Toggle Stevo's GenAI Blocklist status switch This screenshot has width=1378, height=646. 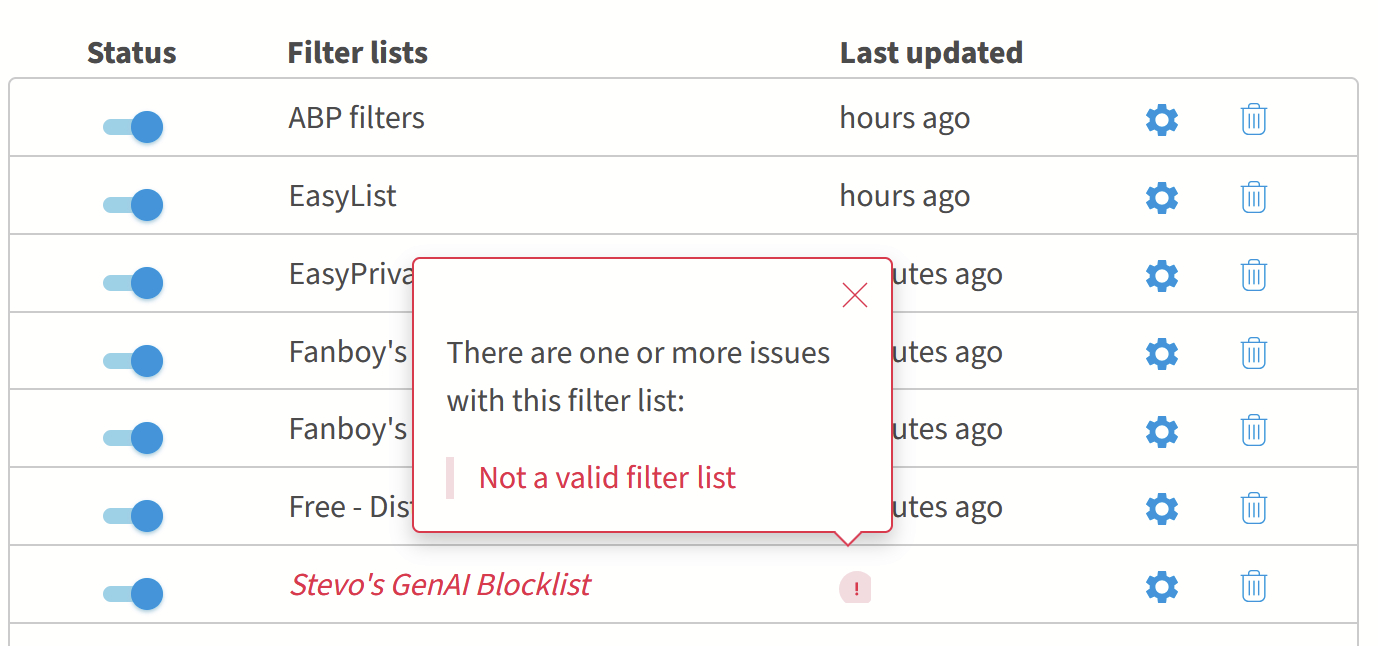[133, 593]
